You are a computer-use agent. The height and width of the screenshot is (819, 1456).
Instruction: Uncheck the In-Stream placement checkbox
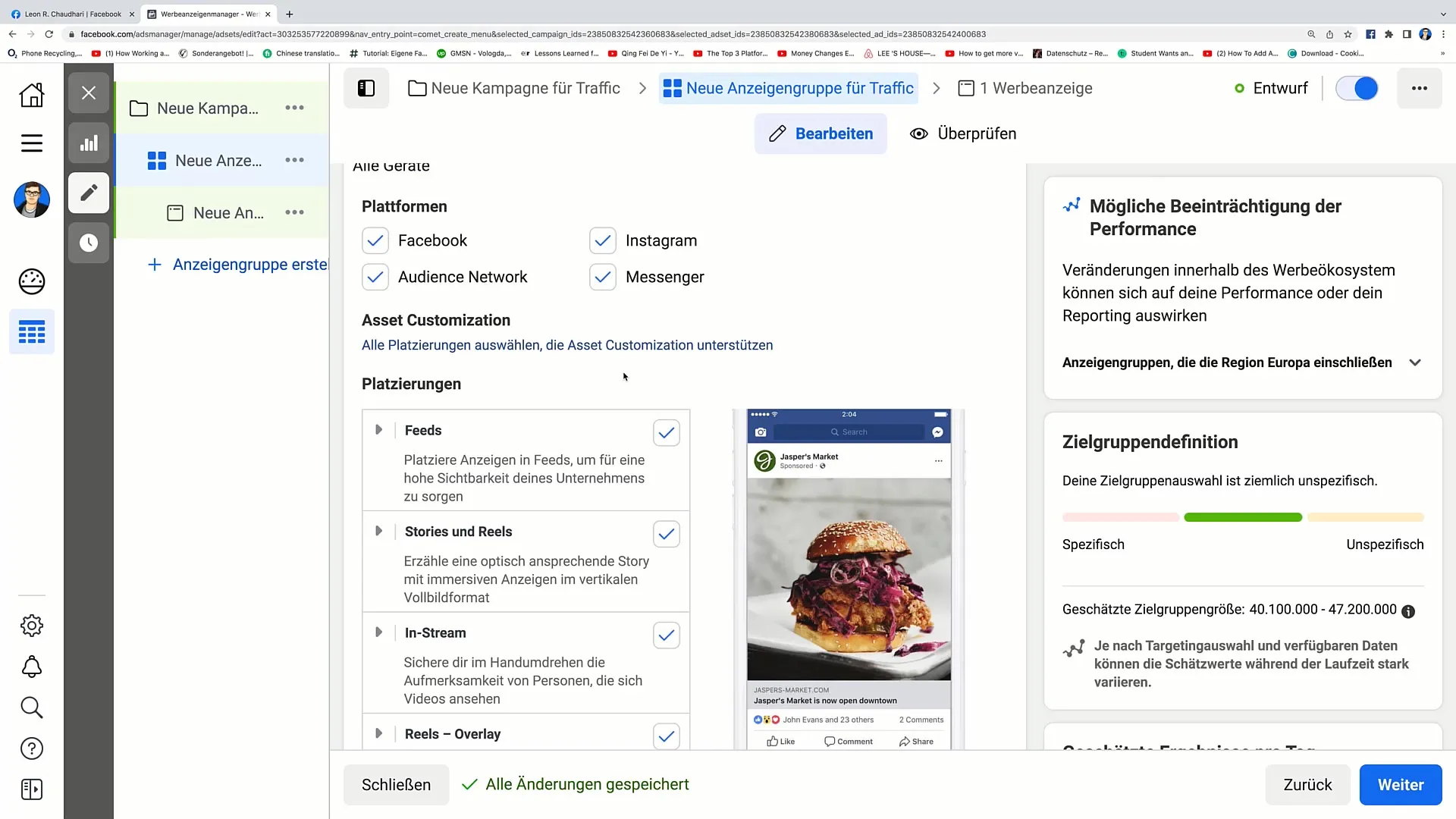(667, 635)
